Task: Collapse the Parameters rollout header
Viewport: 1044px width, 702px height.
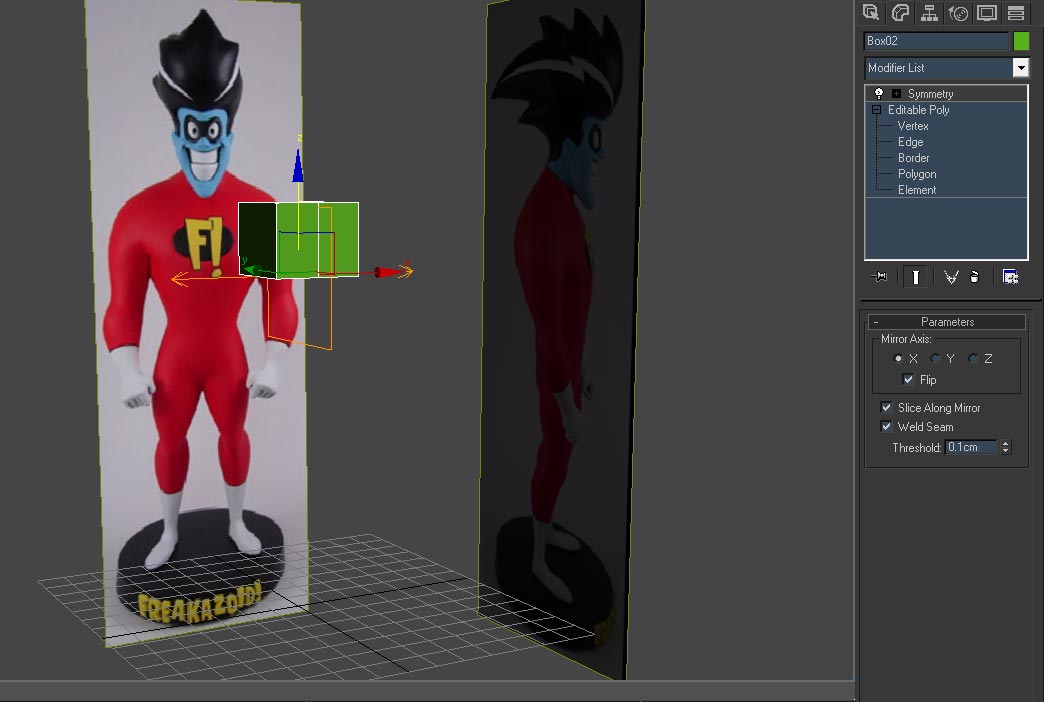Action: [946, 322]
